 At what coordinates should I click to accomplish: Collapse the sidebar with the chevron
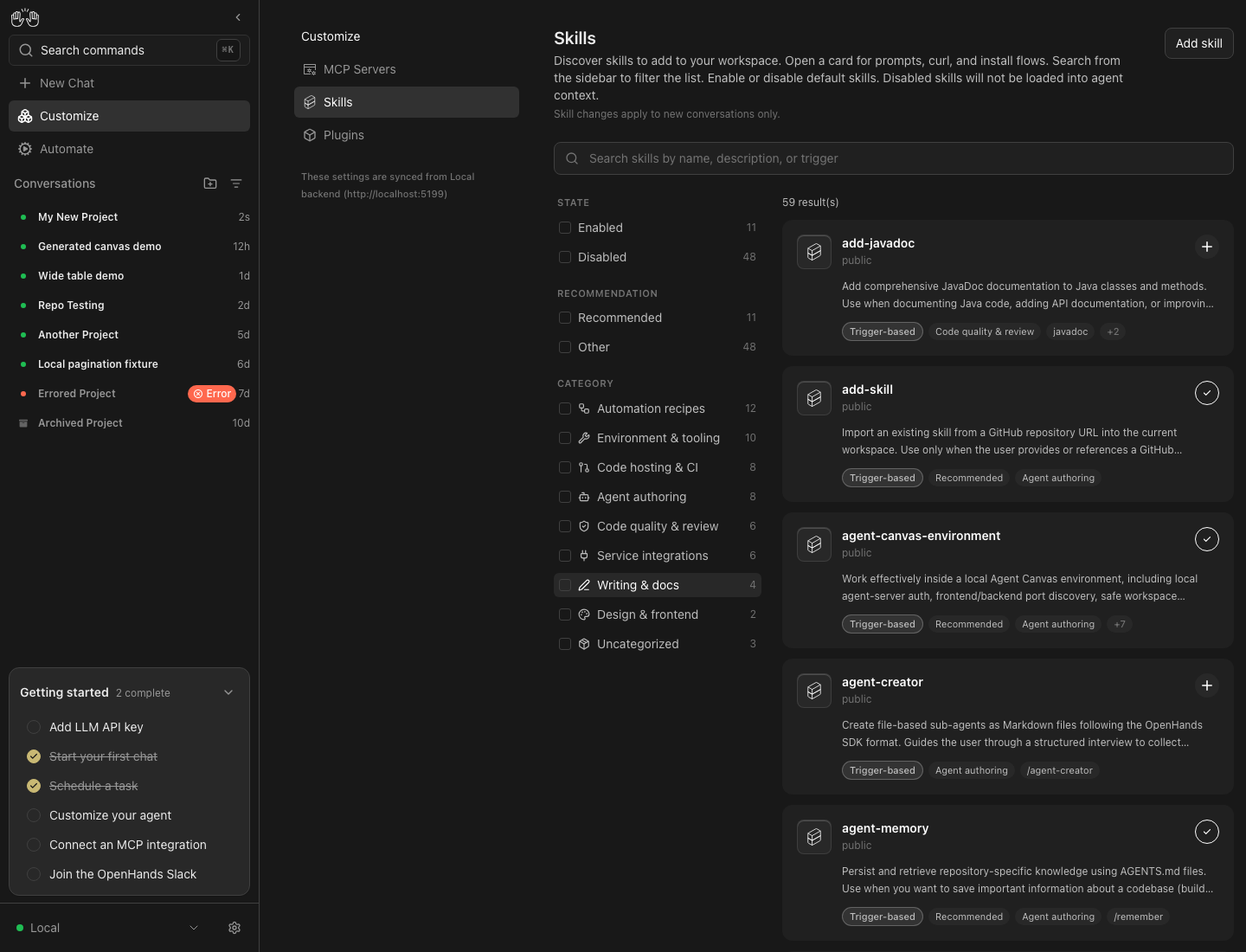coord(238,17)
